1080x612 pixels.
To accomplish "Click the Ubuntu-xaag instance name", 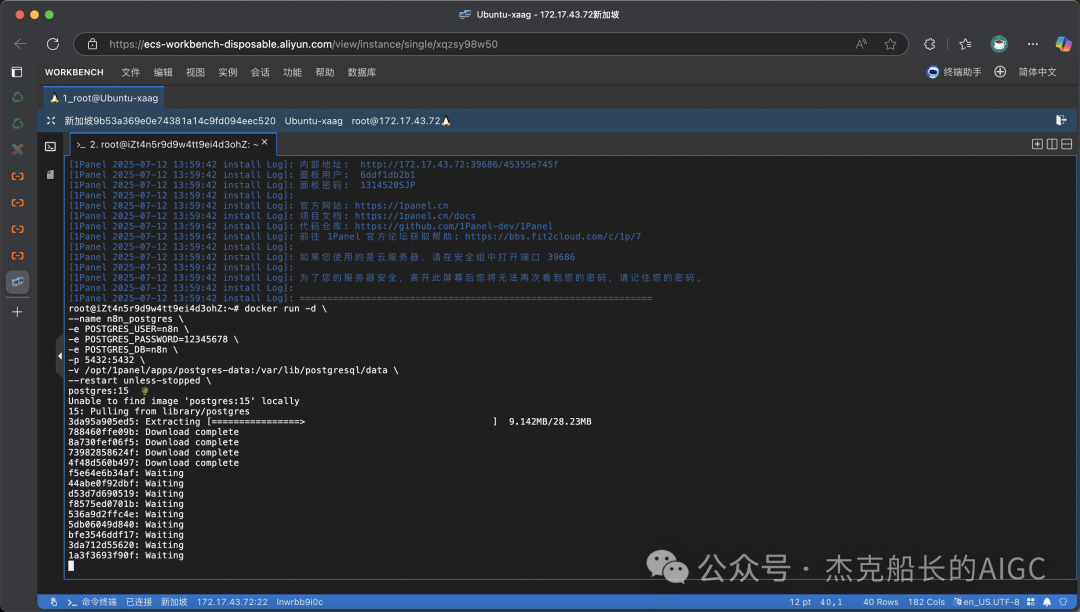I will pyautogui.click(x=313, y=120).
